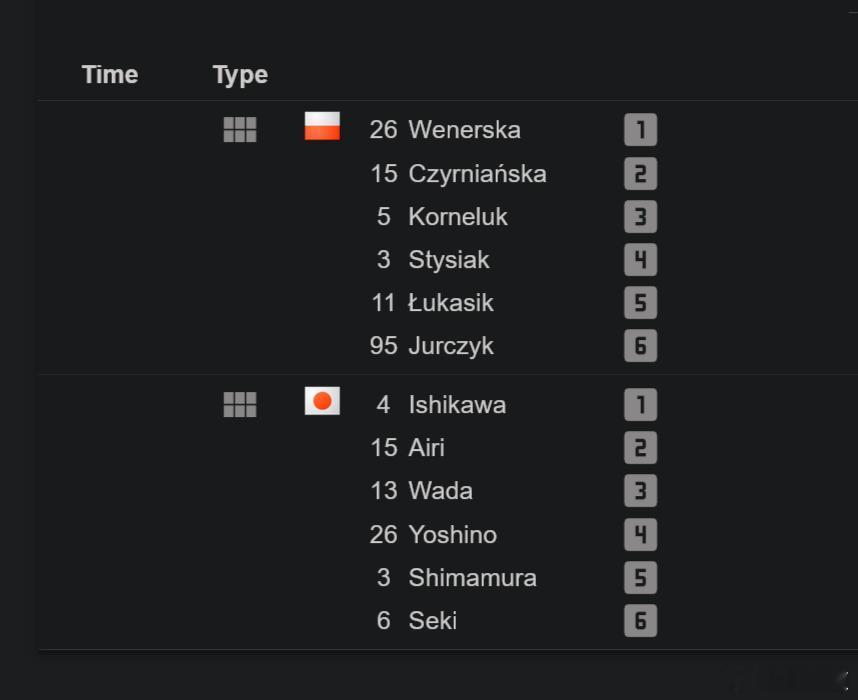Select player 4 Ishikawa
This screenshot has width=858, height=700.
441,405
